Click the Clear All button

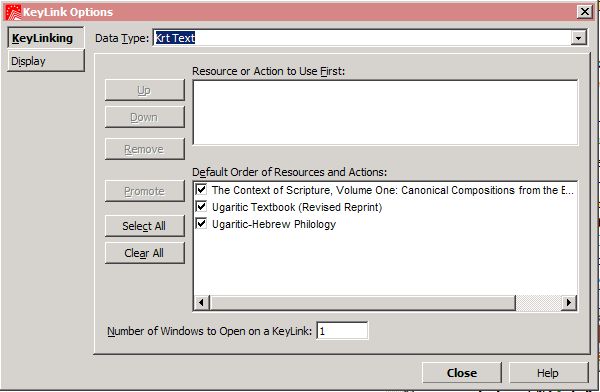(144, 253)
